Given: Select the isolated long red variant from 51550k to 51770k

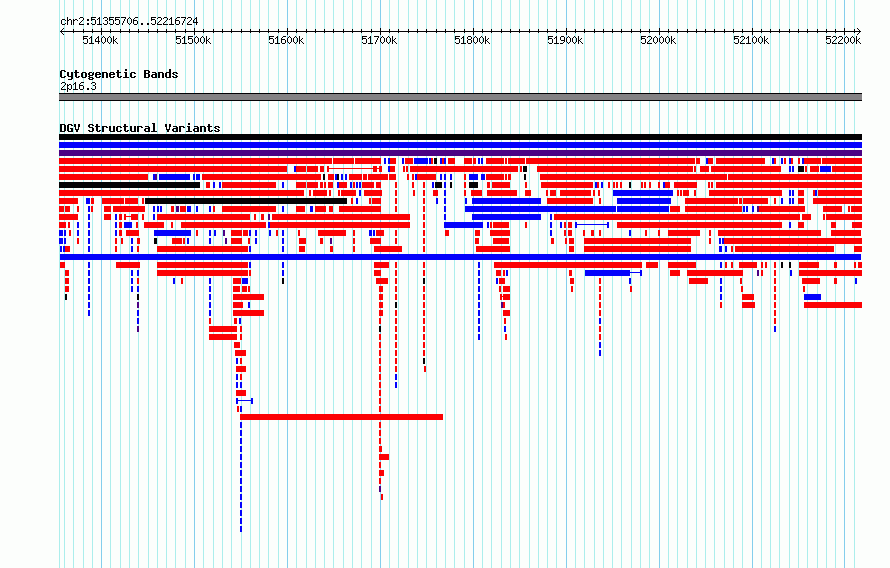Looking at the screenshot, I should 342,417.
